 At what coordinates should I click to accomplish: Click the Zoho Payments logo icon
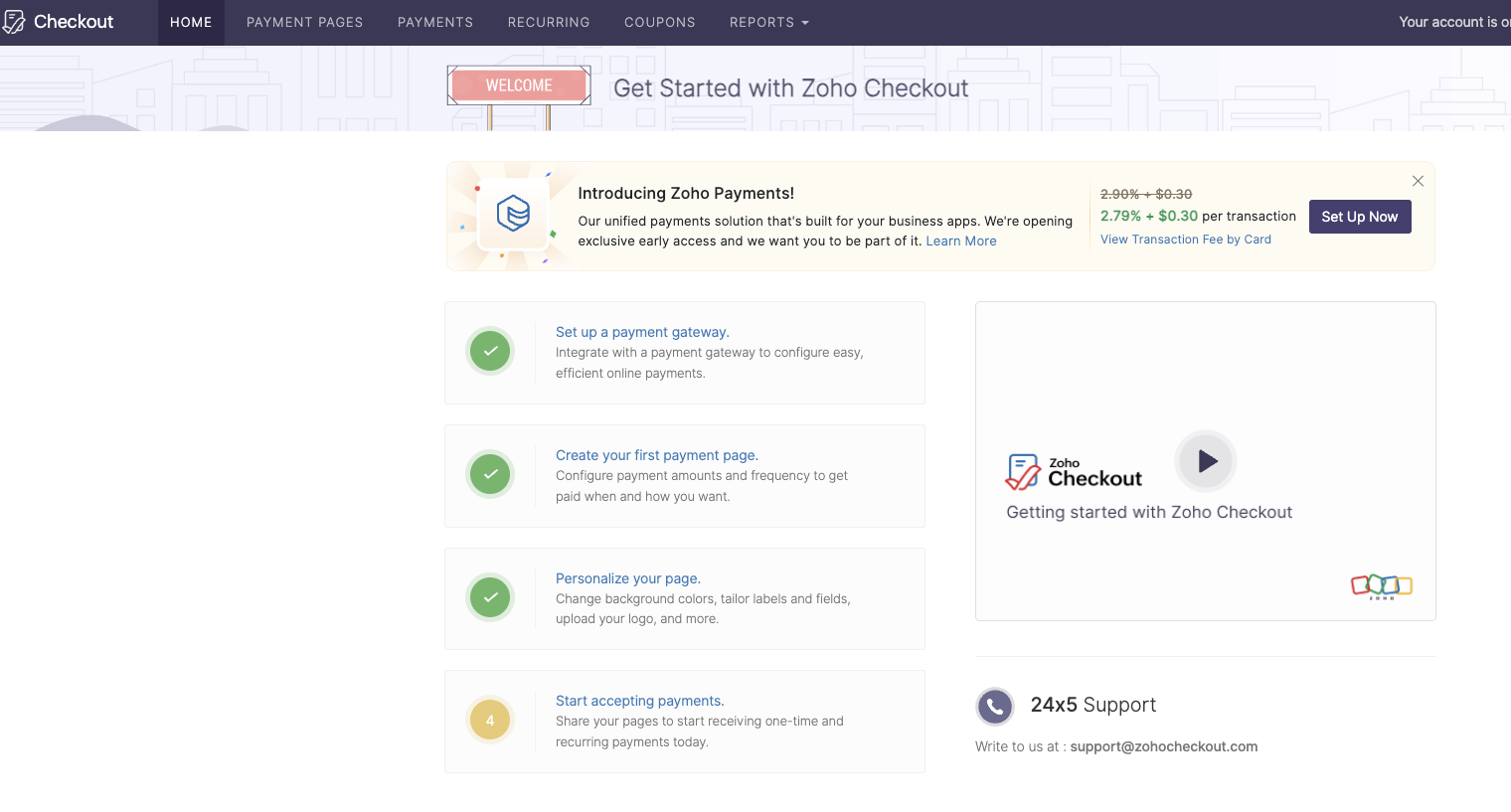(x=513, y=214)
